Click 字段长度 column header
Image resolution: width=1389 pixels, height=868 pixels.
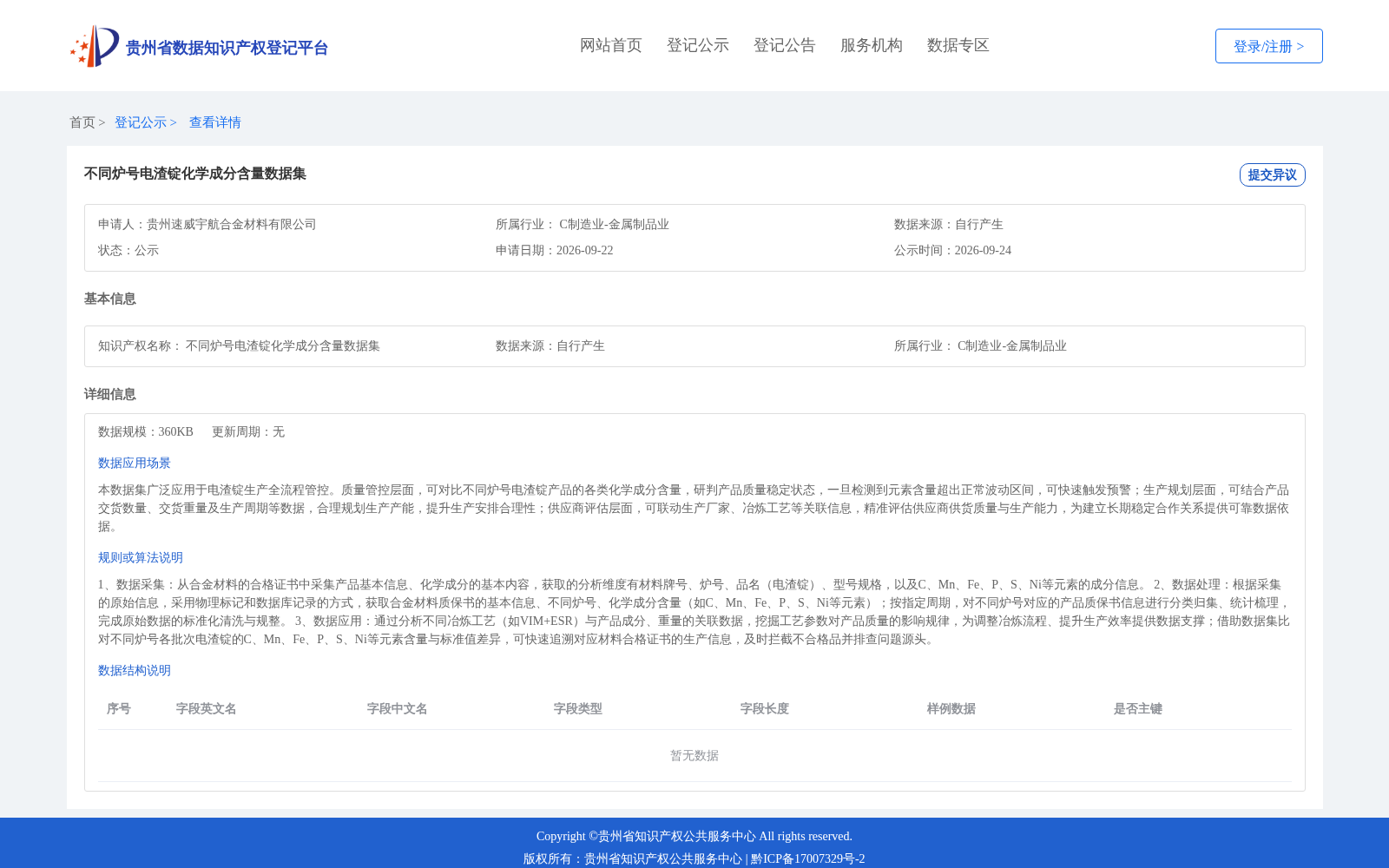765,708
